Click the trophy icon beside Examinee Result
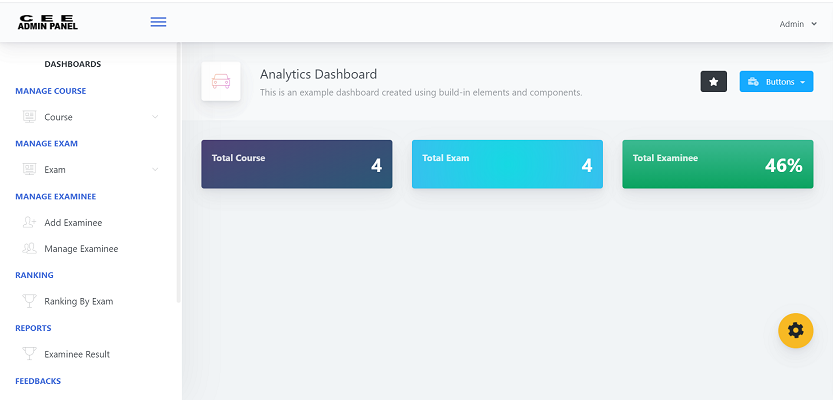 30,354
